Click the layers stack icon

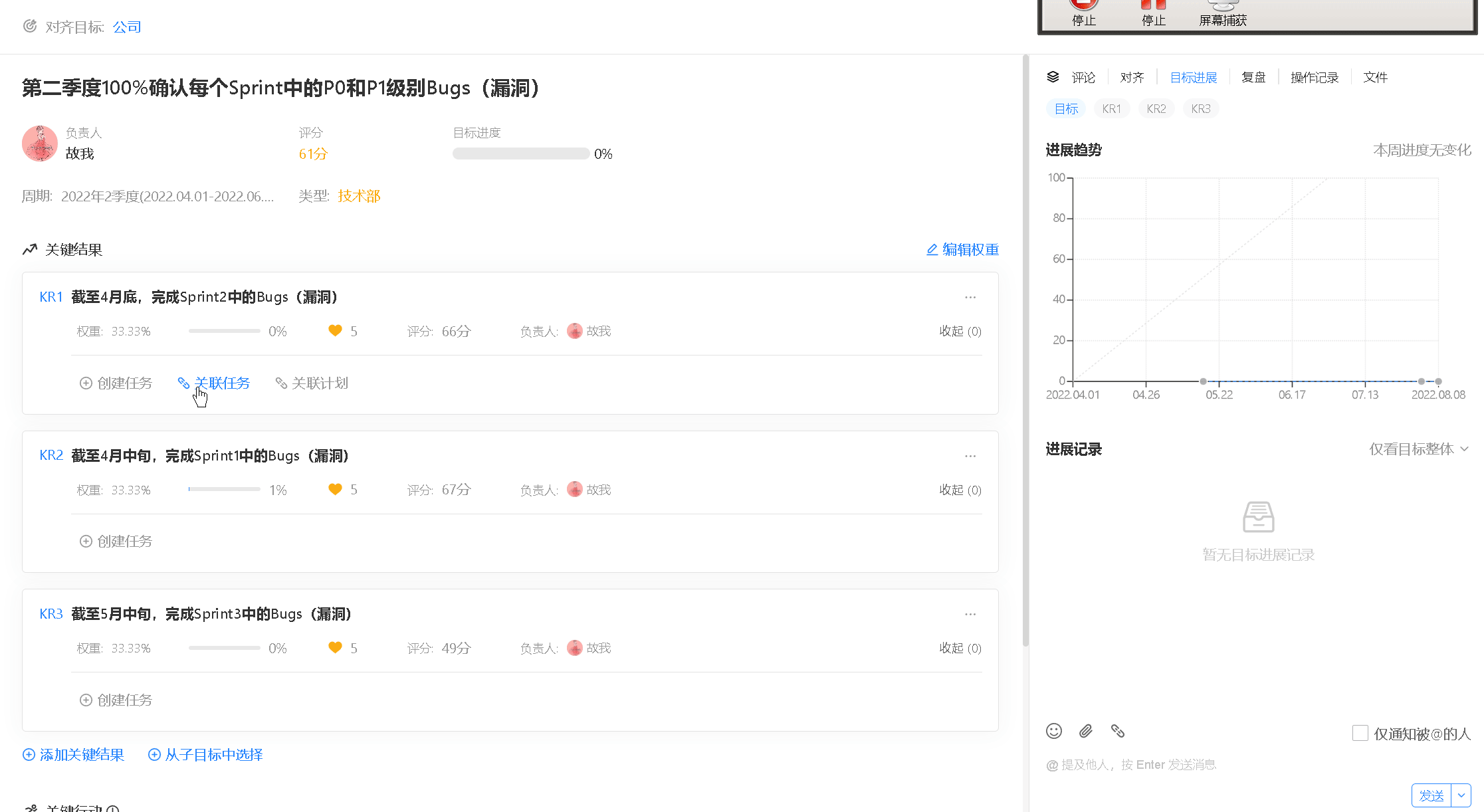coord(1053,77)
